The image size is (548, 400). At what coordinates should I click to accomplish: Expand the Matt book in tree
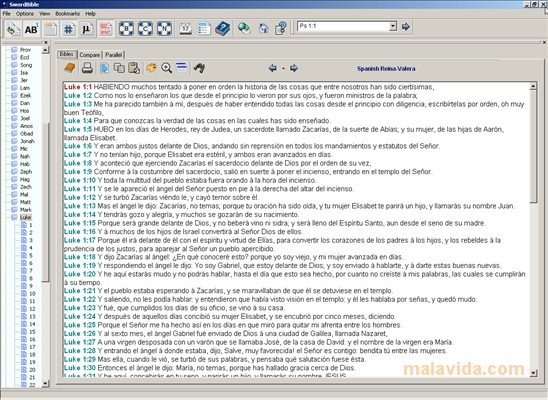pos(14,202)
